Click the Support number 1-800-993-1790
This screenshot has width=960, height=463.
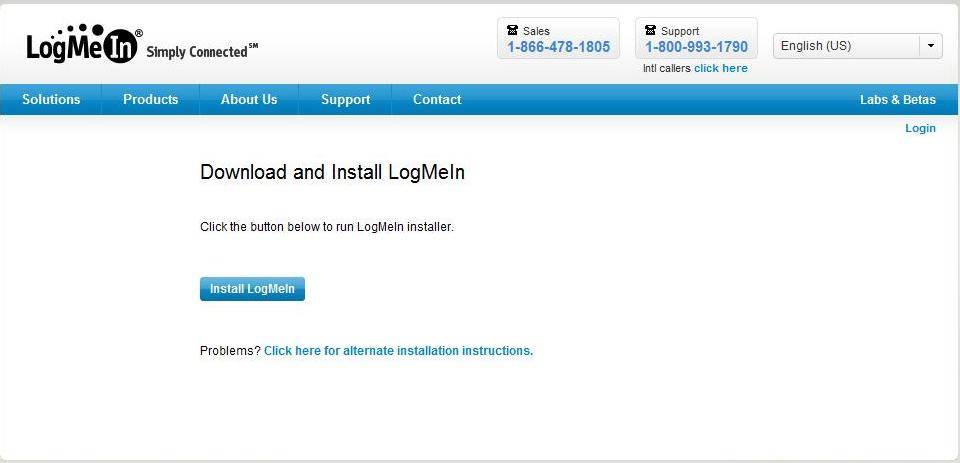696,47
